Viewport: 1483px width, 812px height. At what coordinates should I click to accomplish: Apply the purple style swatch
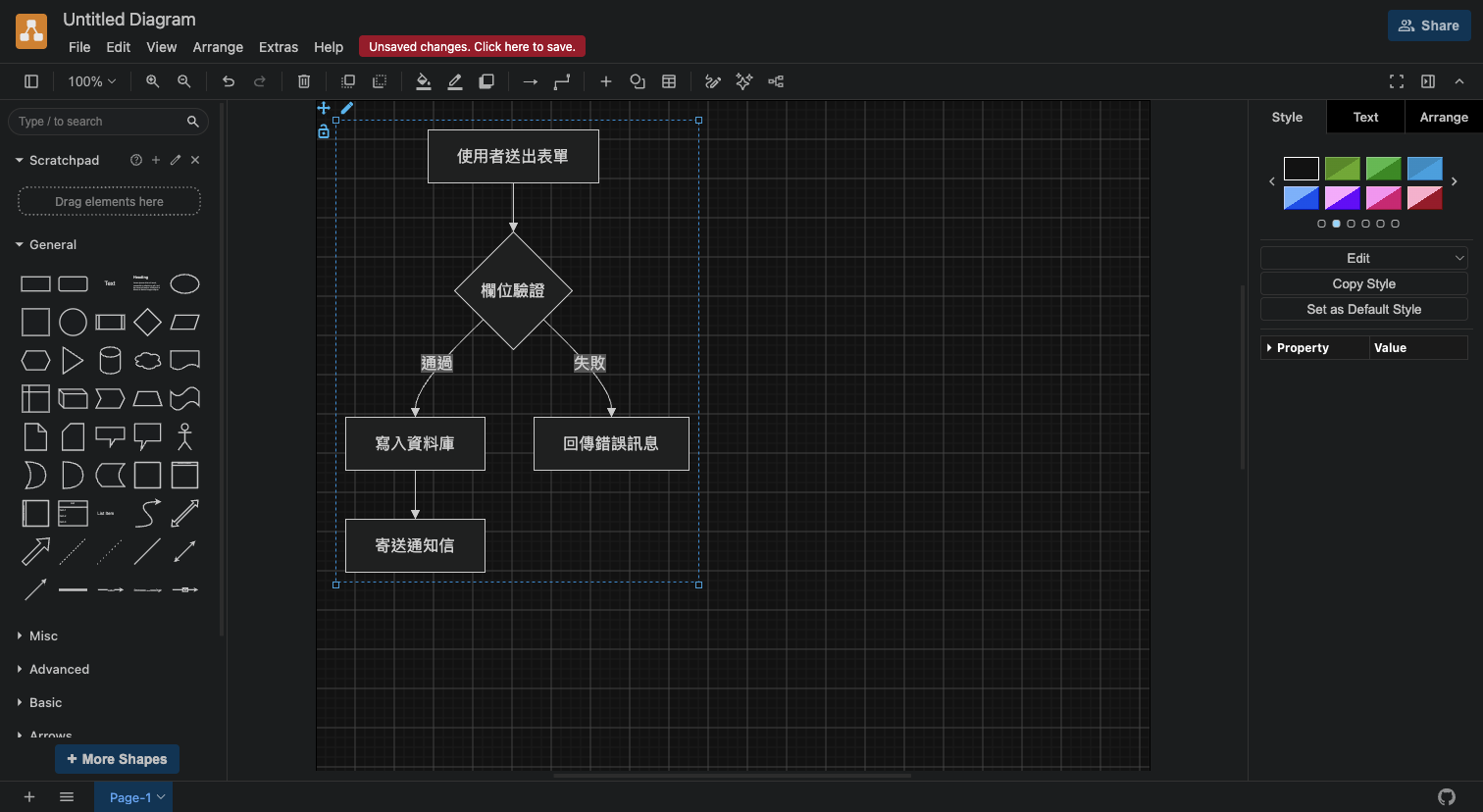pyautogui.click(x=1343, y=197)
